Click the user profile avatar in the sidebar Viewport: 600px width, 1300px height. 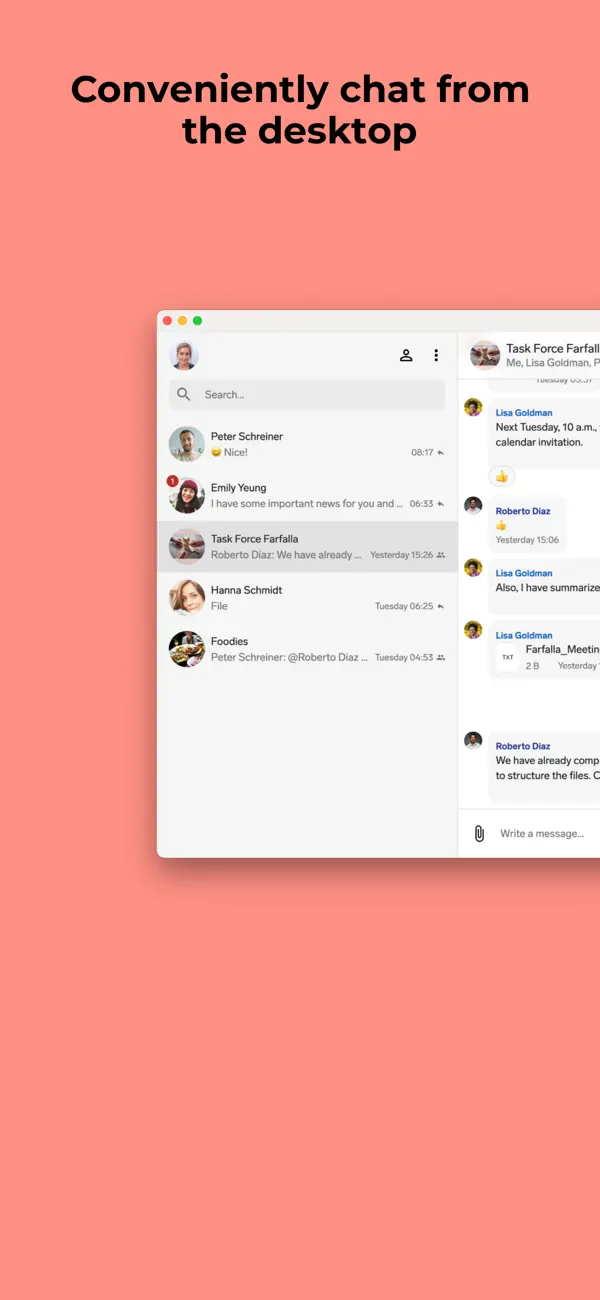point(184,355)
